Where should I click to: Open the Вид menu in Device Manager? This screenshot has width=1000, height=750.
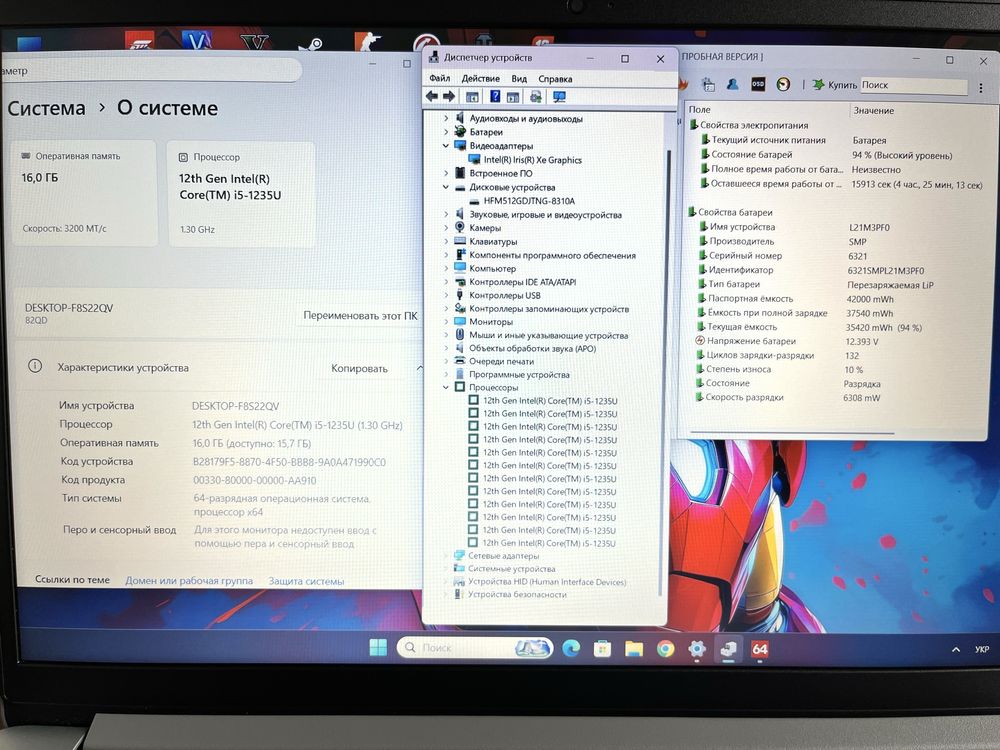[x=519, y=78]
